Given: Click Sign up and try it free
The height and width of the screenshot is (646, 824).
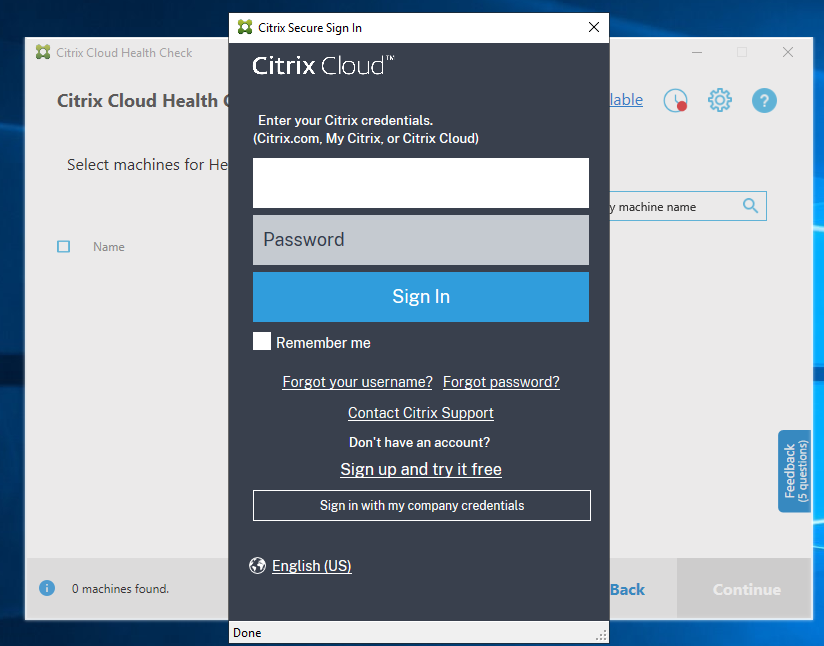Looking at the screenshot, I should tap(421, 469).
